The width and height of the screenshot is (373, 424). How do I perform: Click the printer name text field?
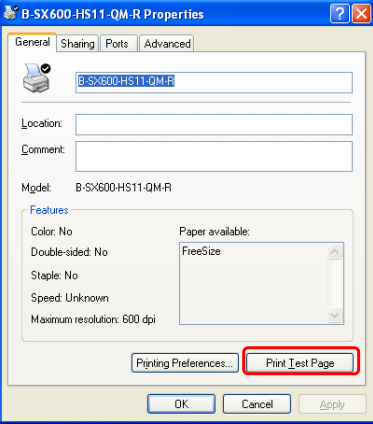pos(214,82)
